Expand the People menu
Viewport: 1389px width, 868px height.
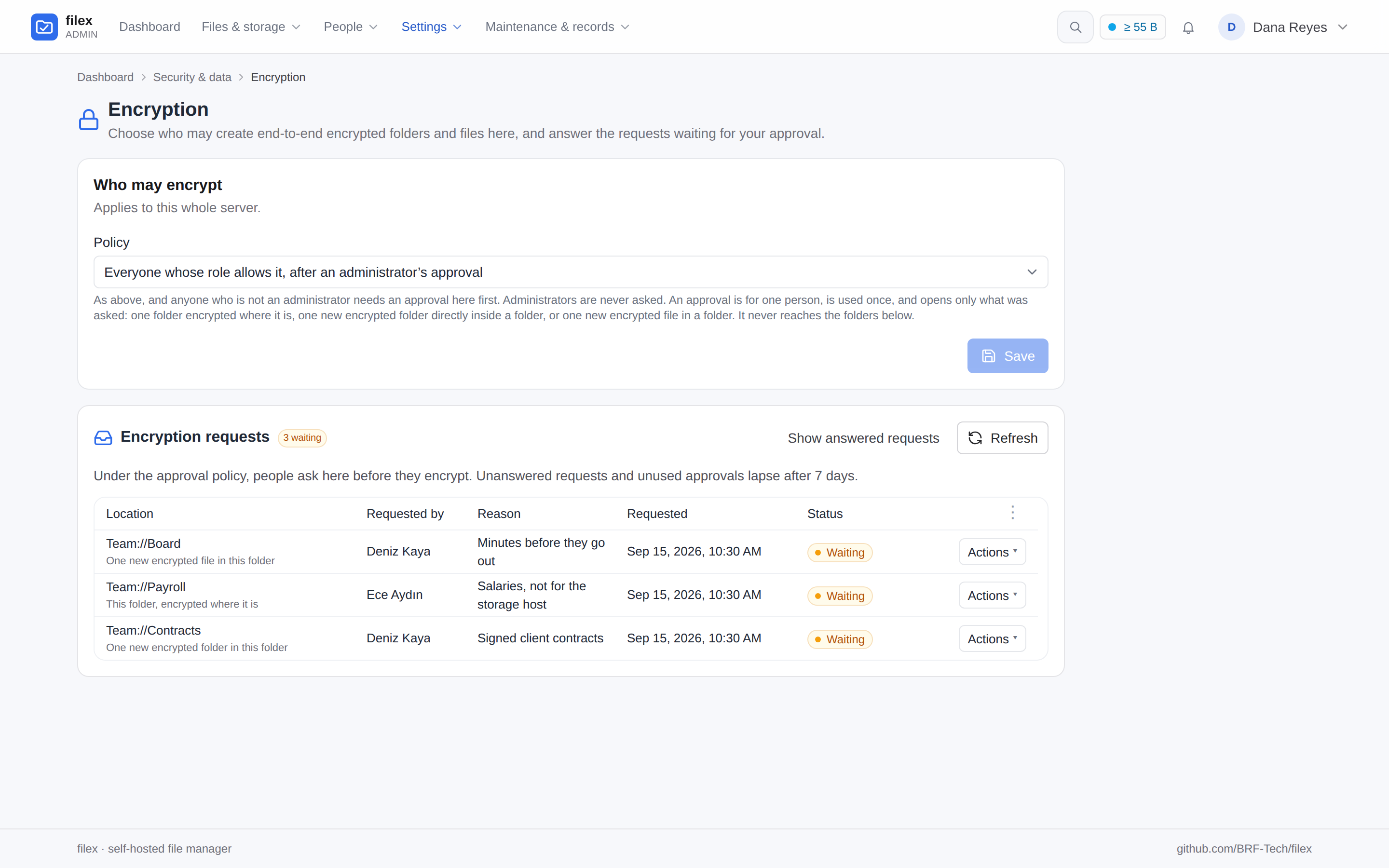click(351, 27)
